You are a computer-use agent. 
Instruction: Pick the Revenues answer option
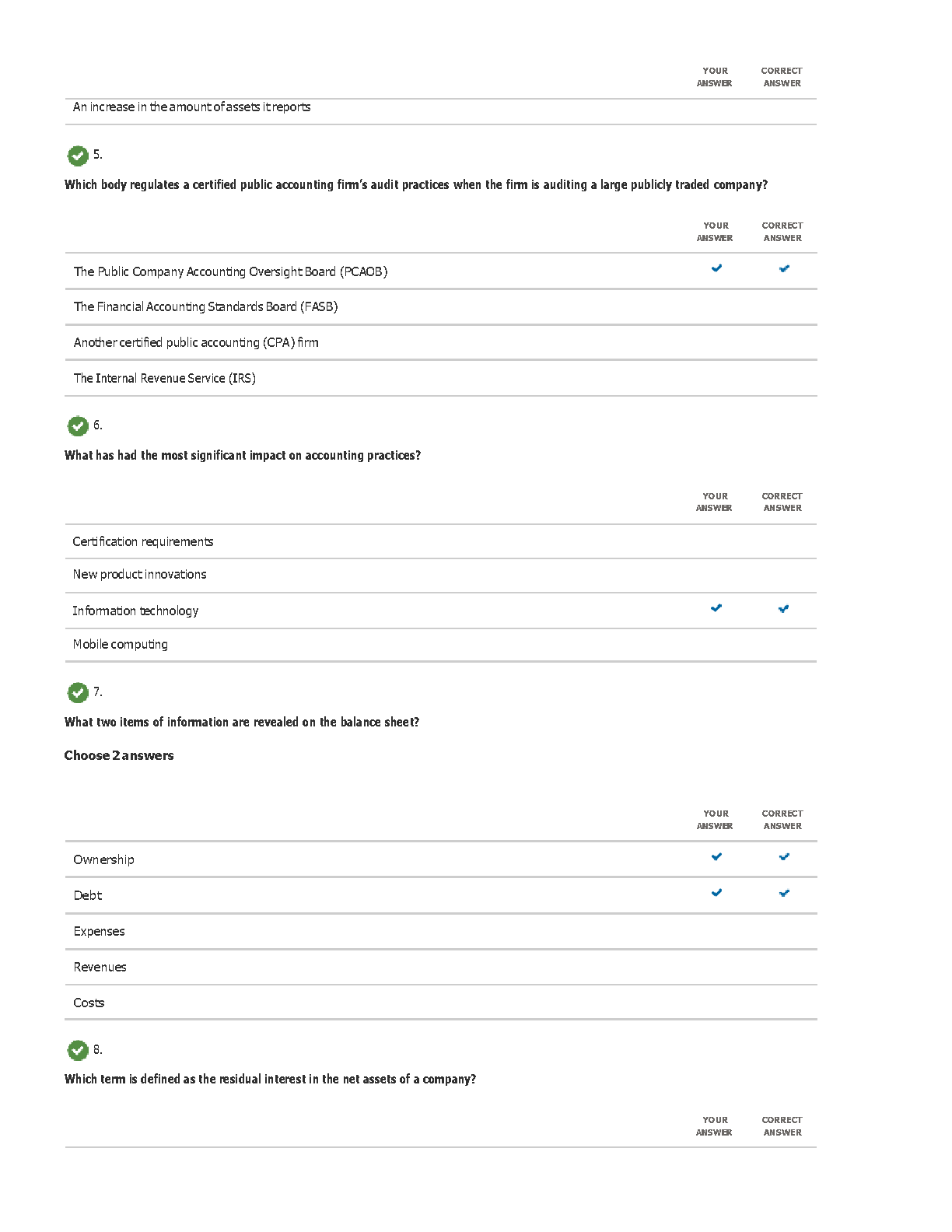click(100, 967)
